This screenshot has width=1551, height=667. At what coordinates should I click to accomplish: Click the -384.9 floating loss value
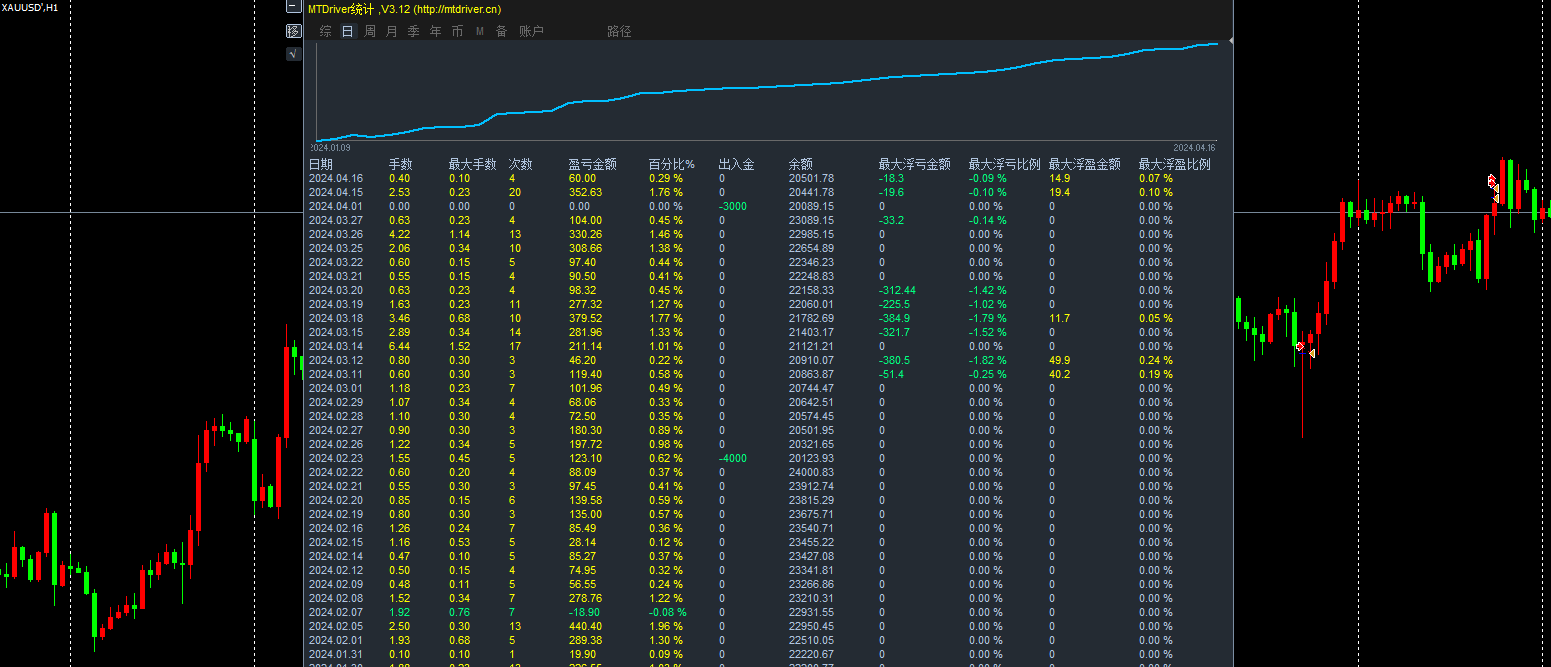click(894, 318)
